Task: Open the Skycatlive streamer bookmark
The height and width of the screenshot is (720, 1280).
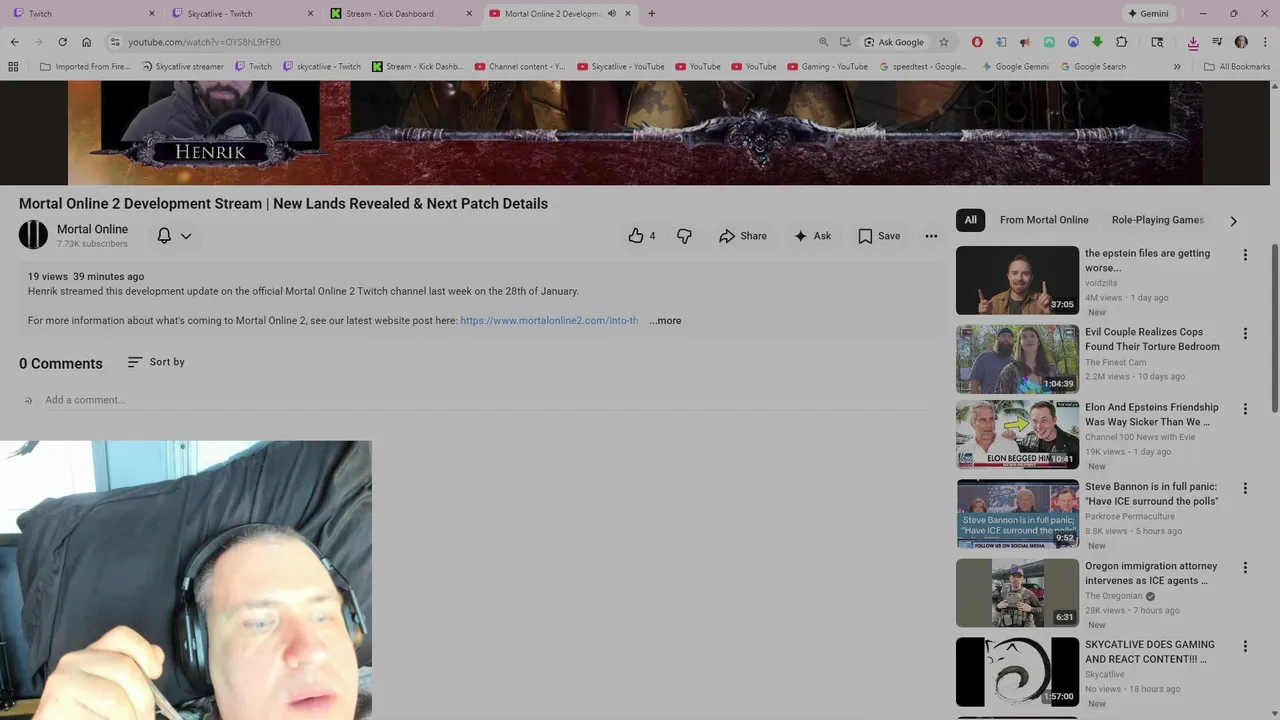Action: tap(183, 67)
